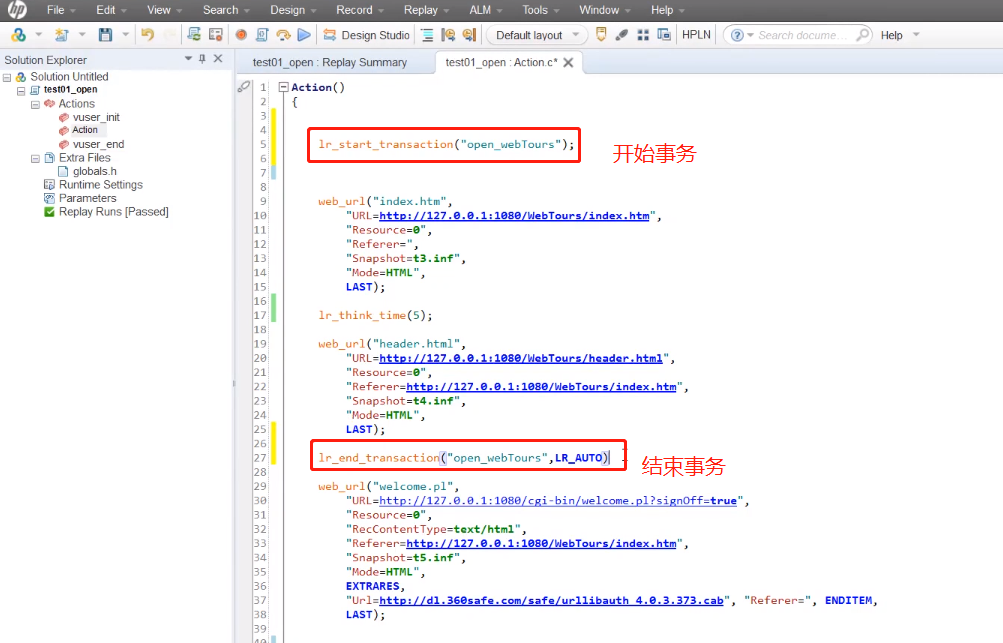Close the Solution Explorer panel
The width and height of the screenshot is (1003, 643).
coord(218,59)
